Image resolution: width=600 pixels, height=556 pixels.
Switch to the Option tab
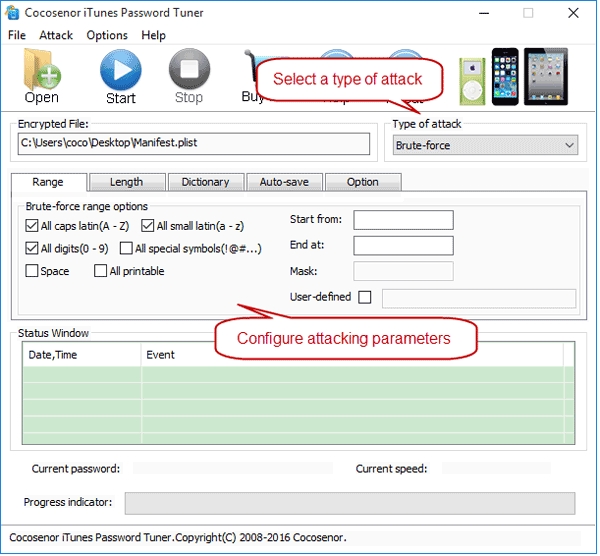[x=363, y=182]
